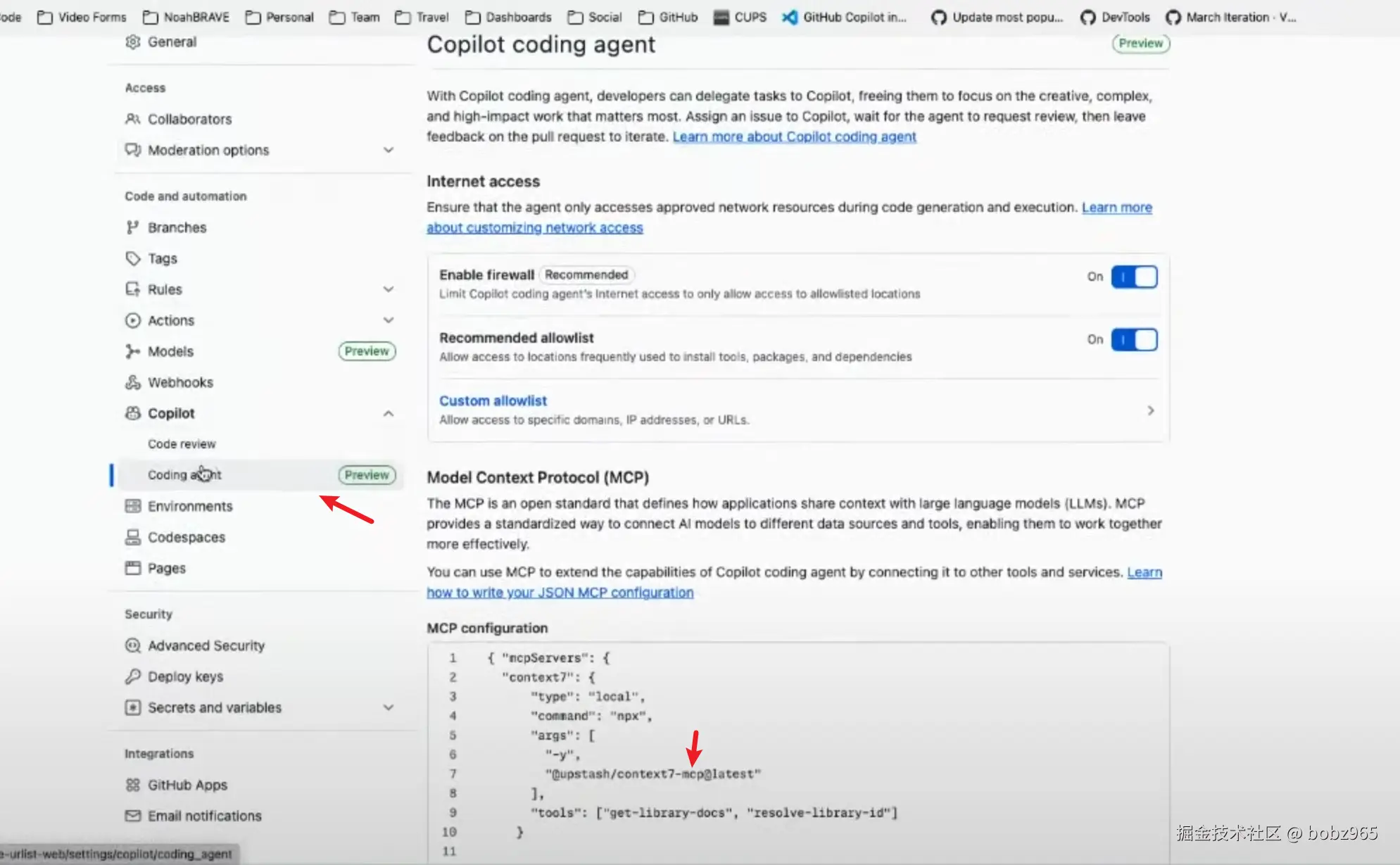Open Webhooks via its sidebar icon
Viewport: 1400px width, 865px height.
132,382
